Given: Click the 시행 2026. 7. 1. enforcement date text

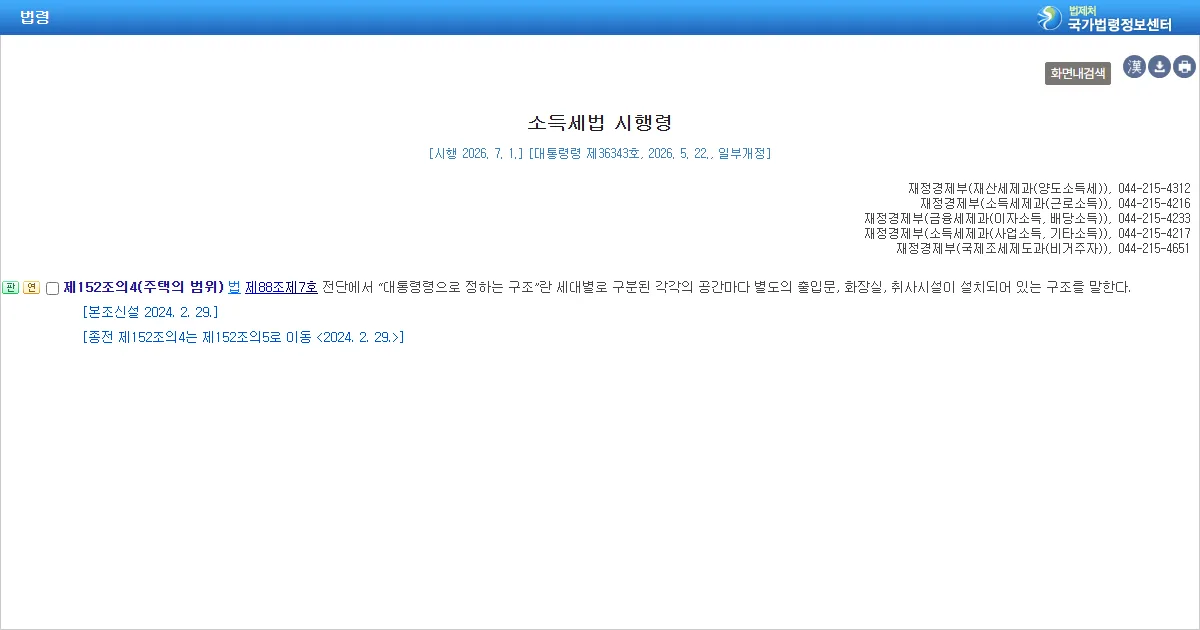Looking at the screenshot, I should [x=476, y=154].
